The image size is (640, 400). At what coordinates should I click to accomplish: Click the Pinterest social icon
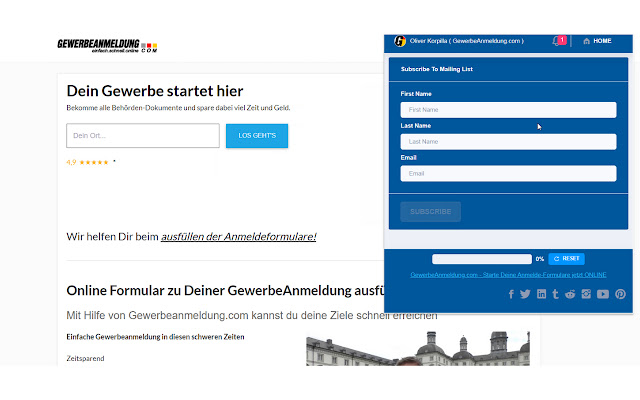(x=620, y=294)
